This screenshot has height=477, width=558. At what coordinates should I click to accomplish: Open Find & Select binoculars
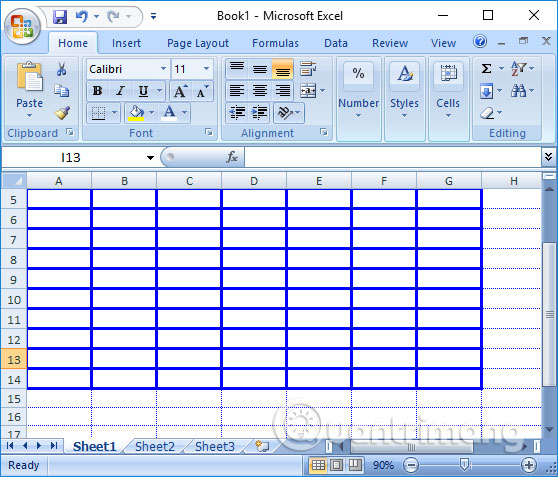522,91
